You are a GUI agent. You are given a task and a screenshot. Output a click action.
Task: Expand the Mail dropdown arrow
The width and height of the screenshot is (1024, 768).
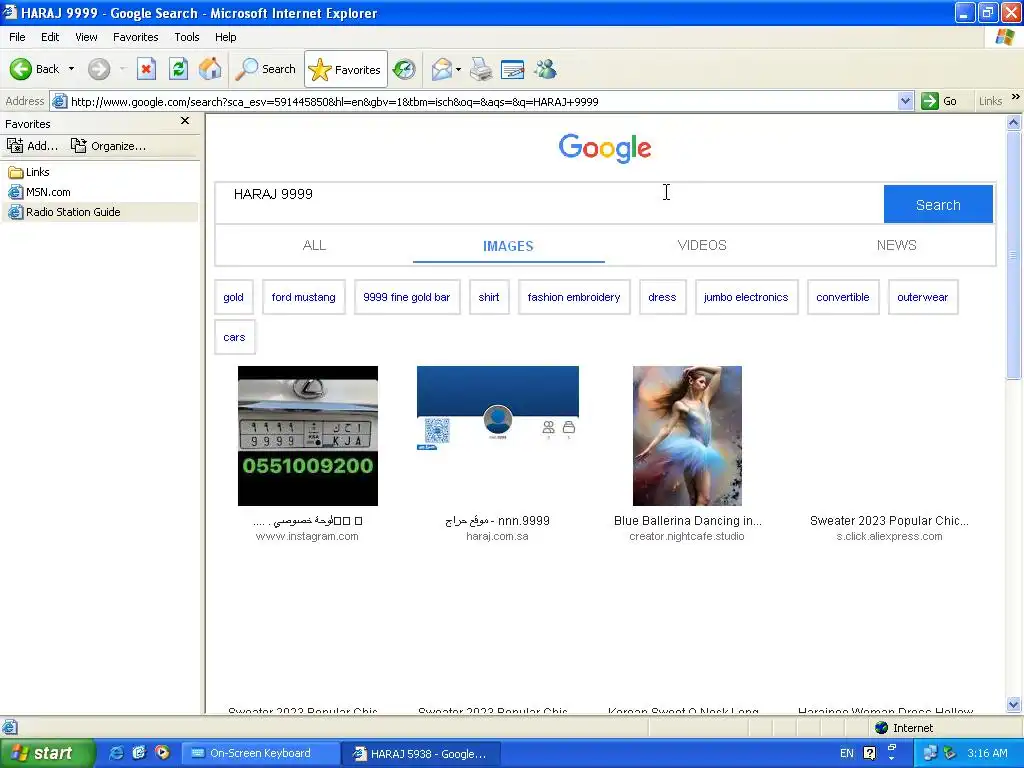click(458, 69)
